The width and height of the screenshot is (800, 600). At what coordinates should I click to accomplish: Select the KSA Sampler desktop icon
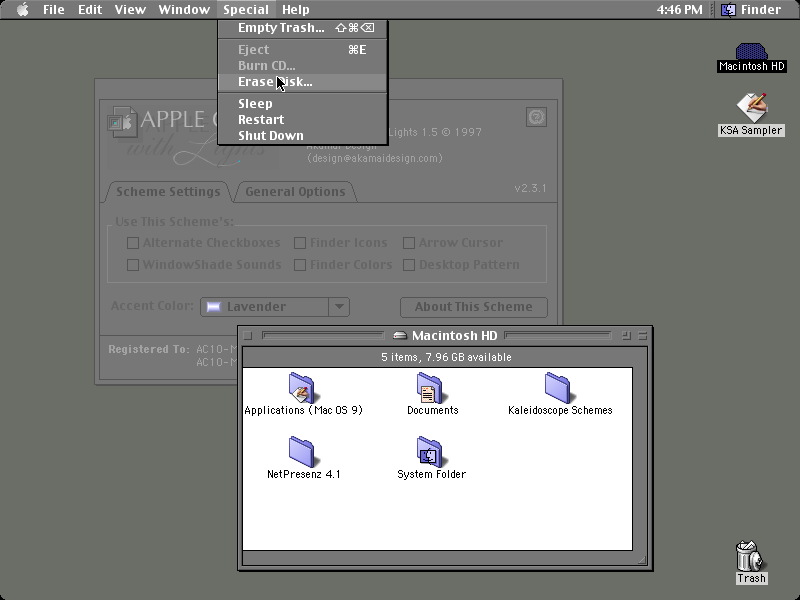[x=751, y=108]
